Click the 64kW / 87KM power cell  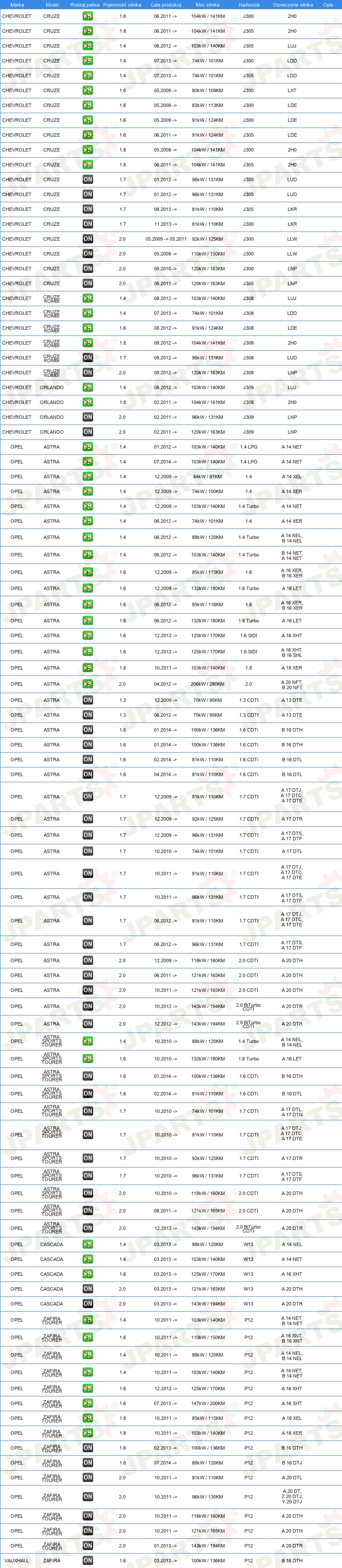pyautogui.click(x=207, y=477)
